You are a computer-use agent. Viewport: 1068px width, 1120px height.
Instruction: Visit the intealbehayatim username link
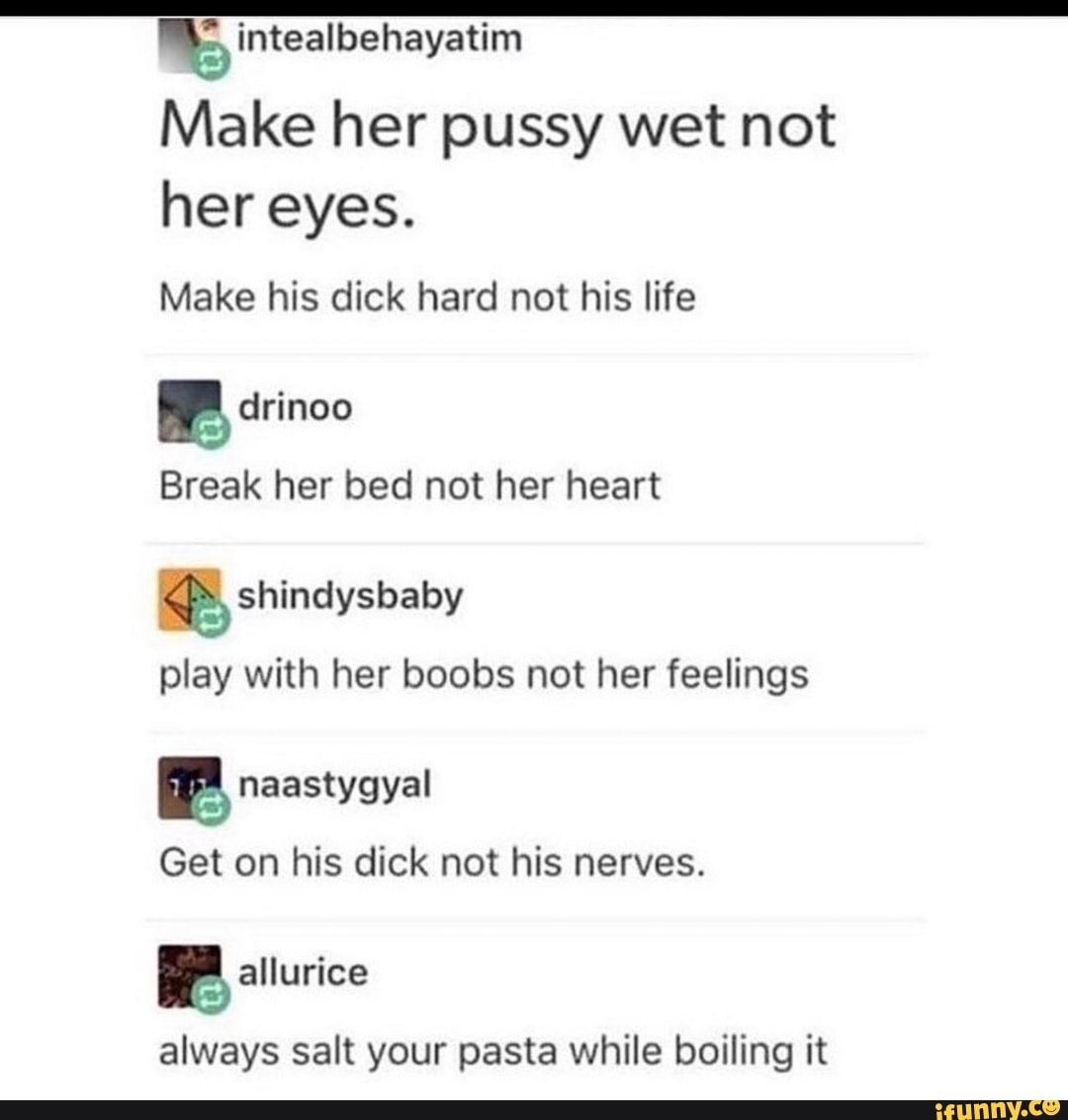[380, 39]
